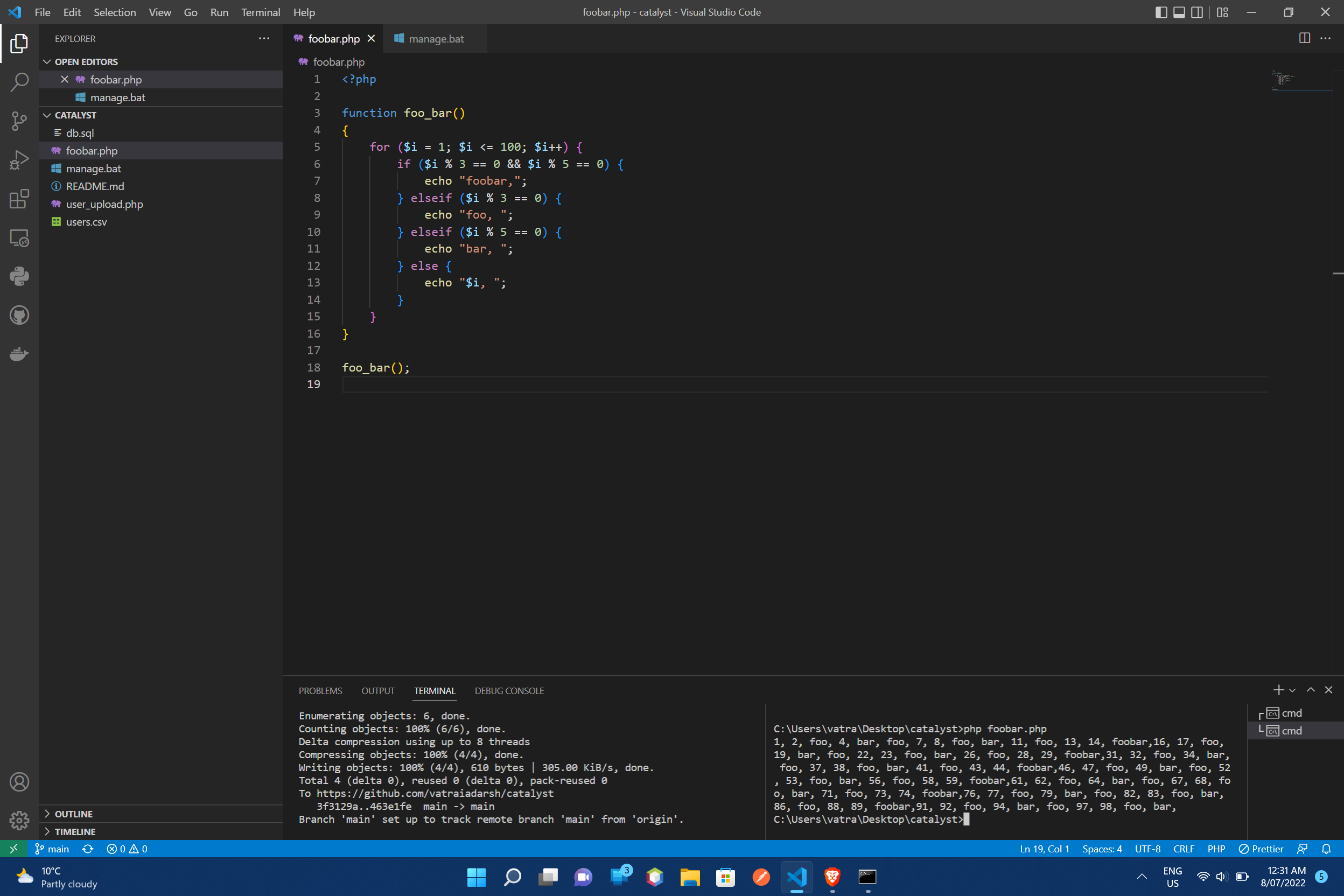Open the Extensions view
The image size is (1344, 896).
pos(19,199)
